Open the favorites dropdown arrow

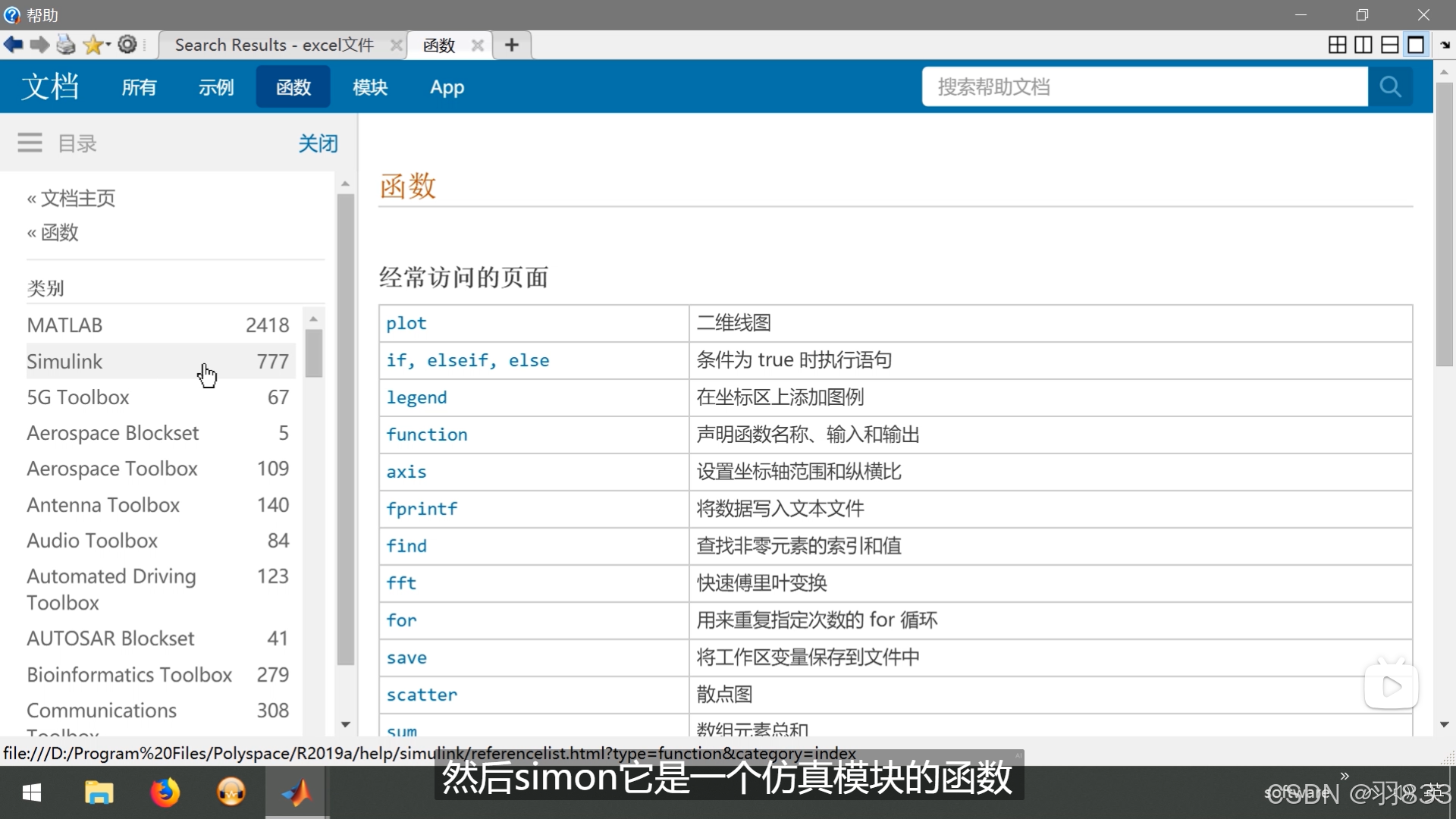click(108, 45)
